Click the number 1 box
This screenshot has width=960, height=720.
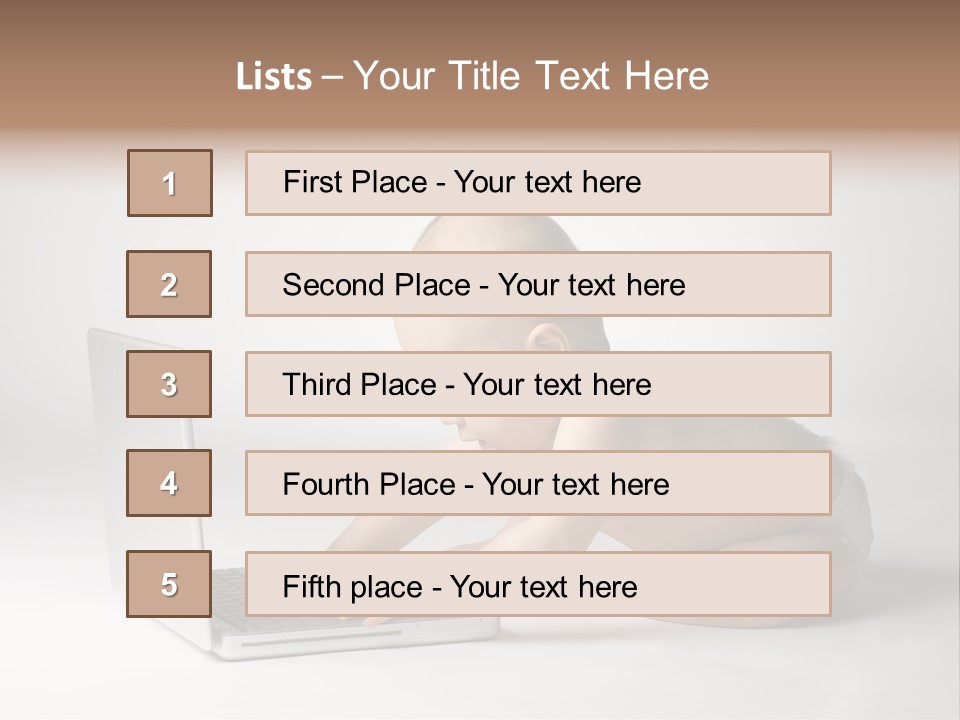(x=170, y=183)
